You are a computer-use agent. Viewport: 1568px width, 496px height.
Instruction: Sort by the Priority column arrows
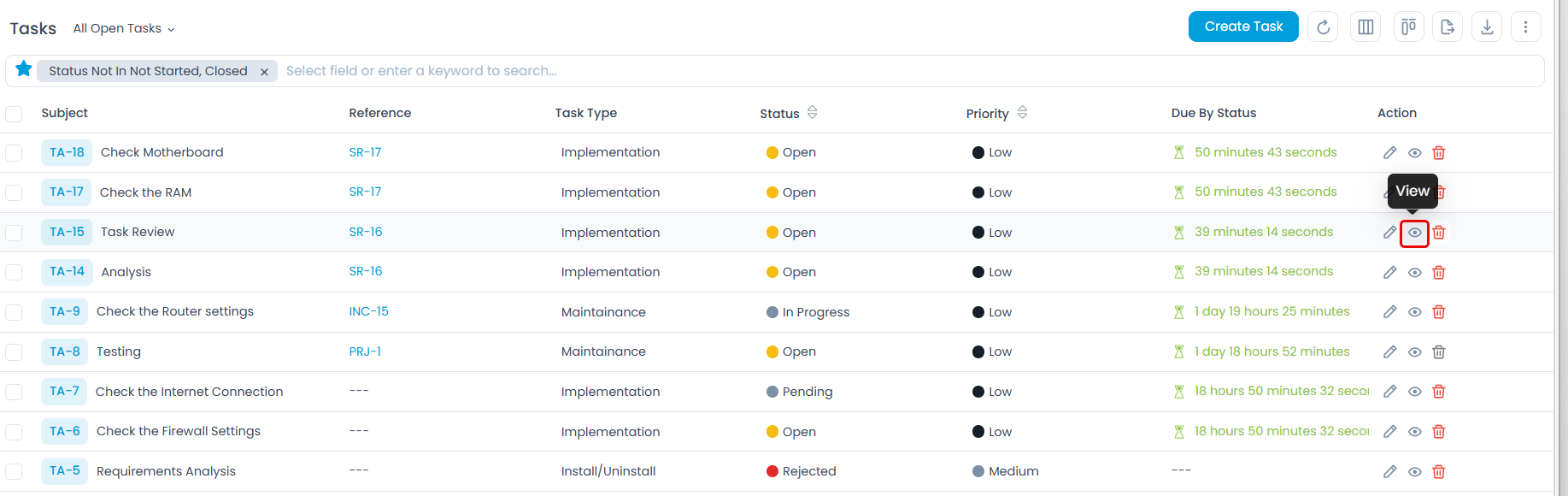pos(1022,113)
